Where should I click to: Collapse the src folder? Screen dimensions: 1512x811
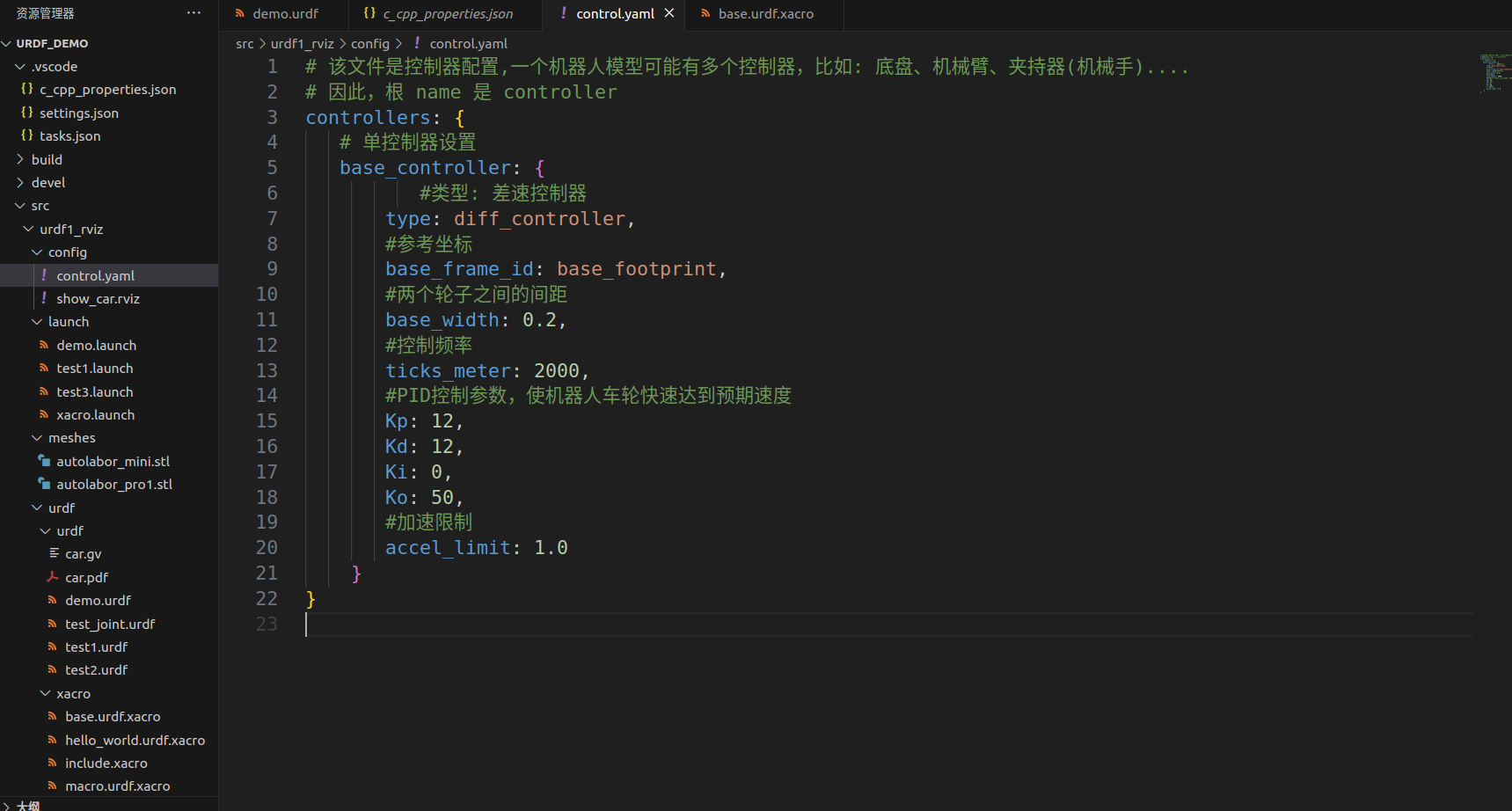19,205
